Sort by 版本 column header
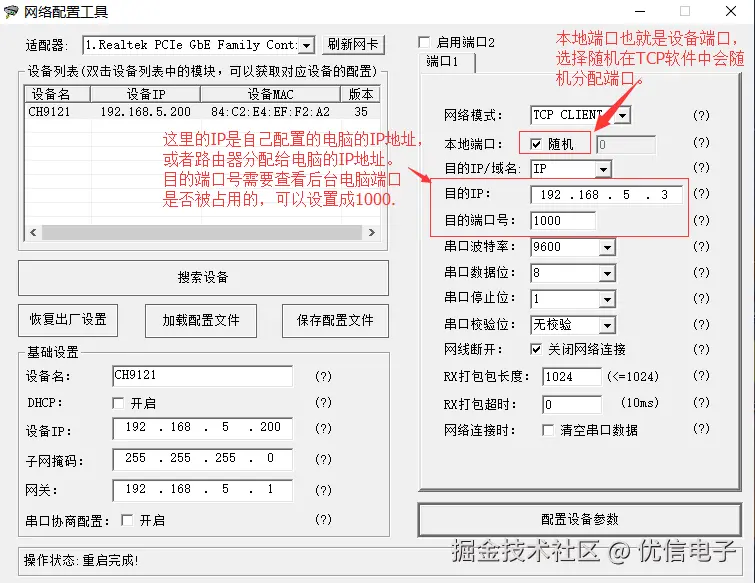This screenshot has height=583, width=755. tap(360, 94)
